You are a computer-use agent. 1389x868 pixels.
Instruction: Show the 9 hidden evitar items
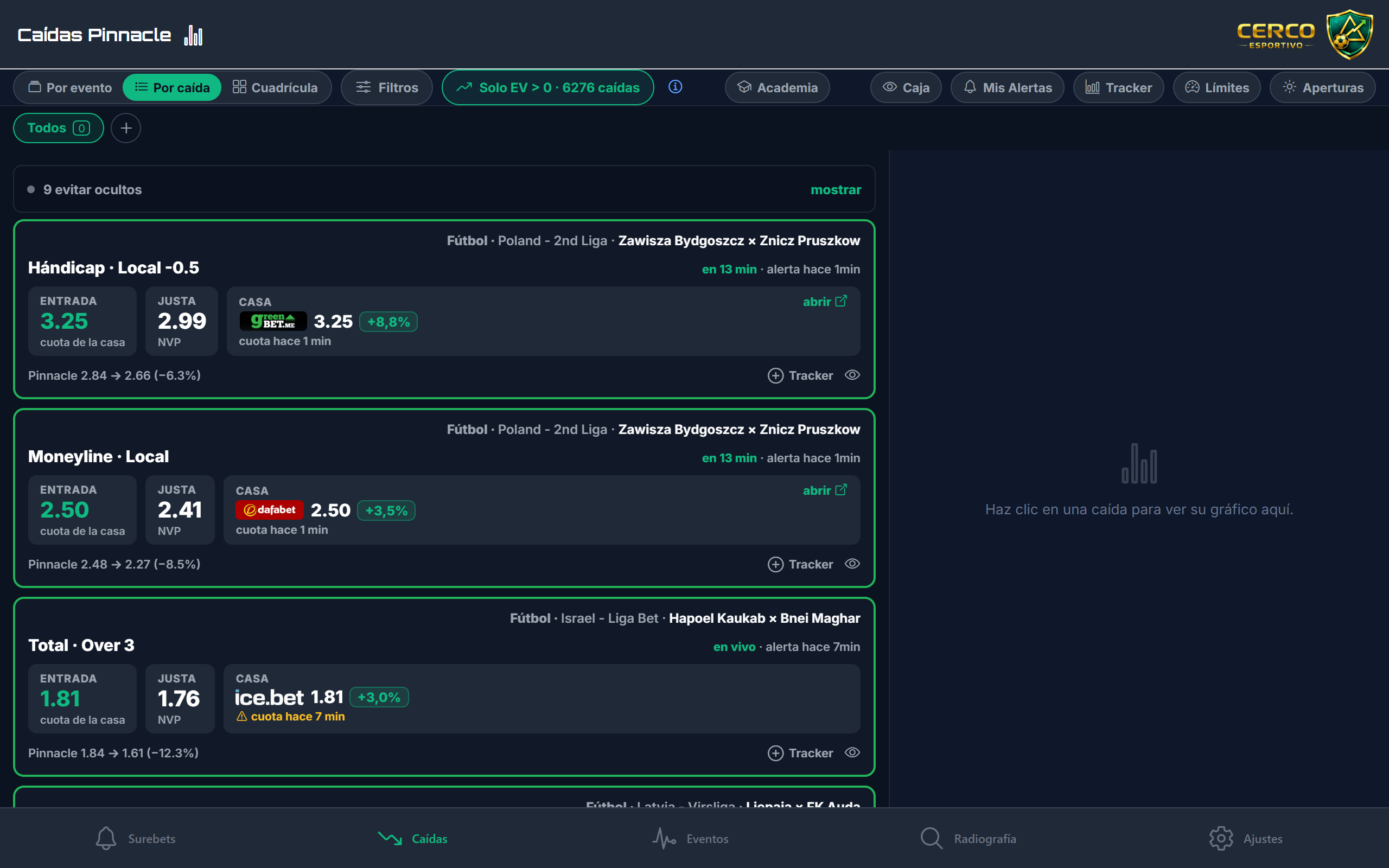[835, 189]
